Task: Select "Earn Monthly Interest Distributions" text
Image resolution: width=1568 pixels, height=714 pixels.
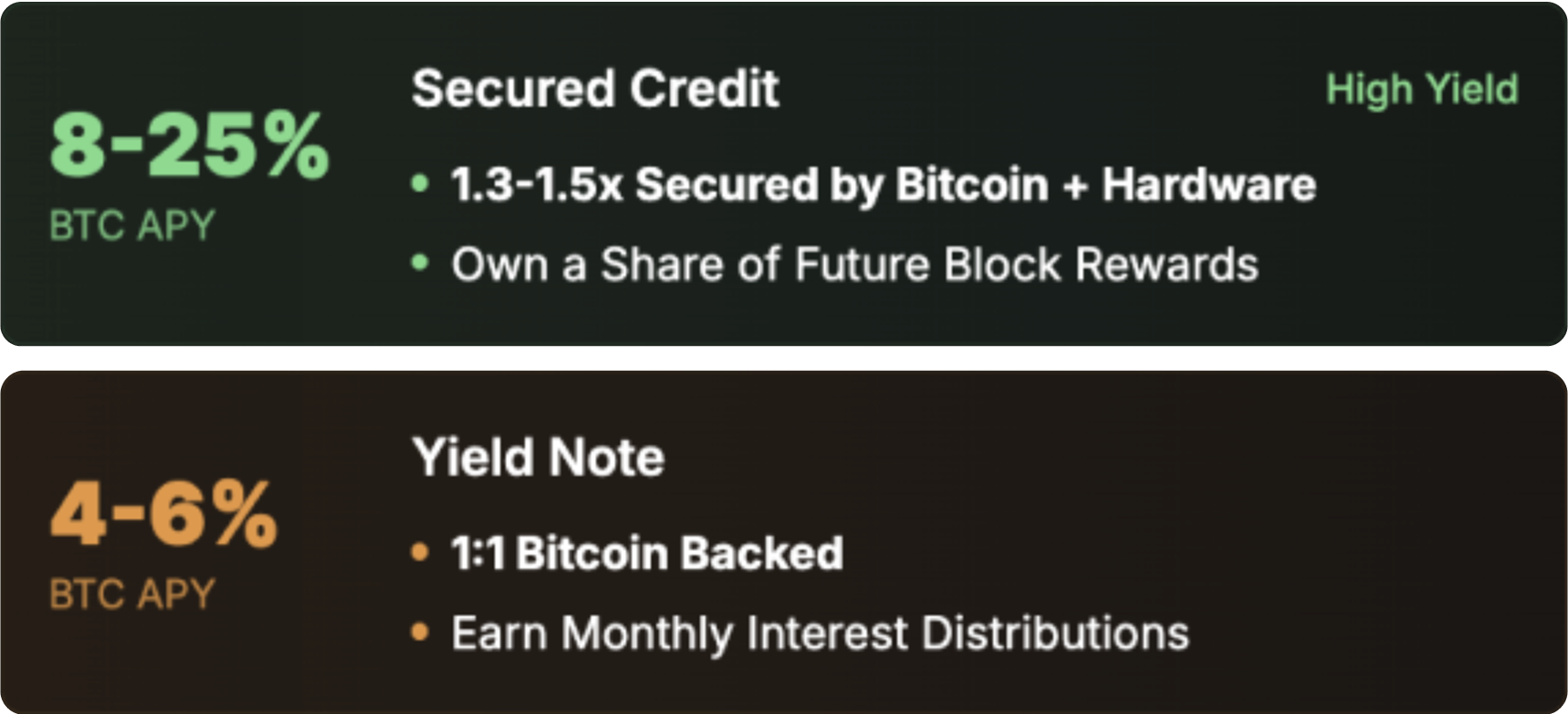Action: (820, 633)
